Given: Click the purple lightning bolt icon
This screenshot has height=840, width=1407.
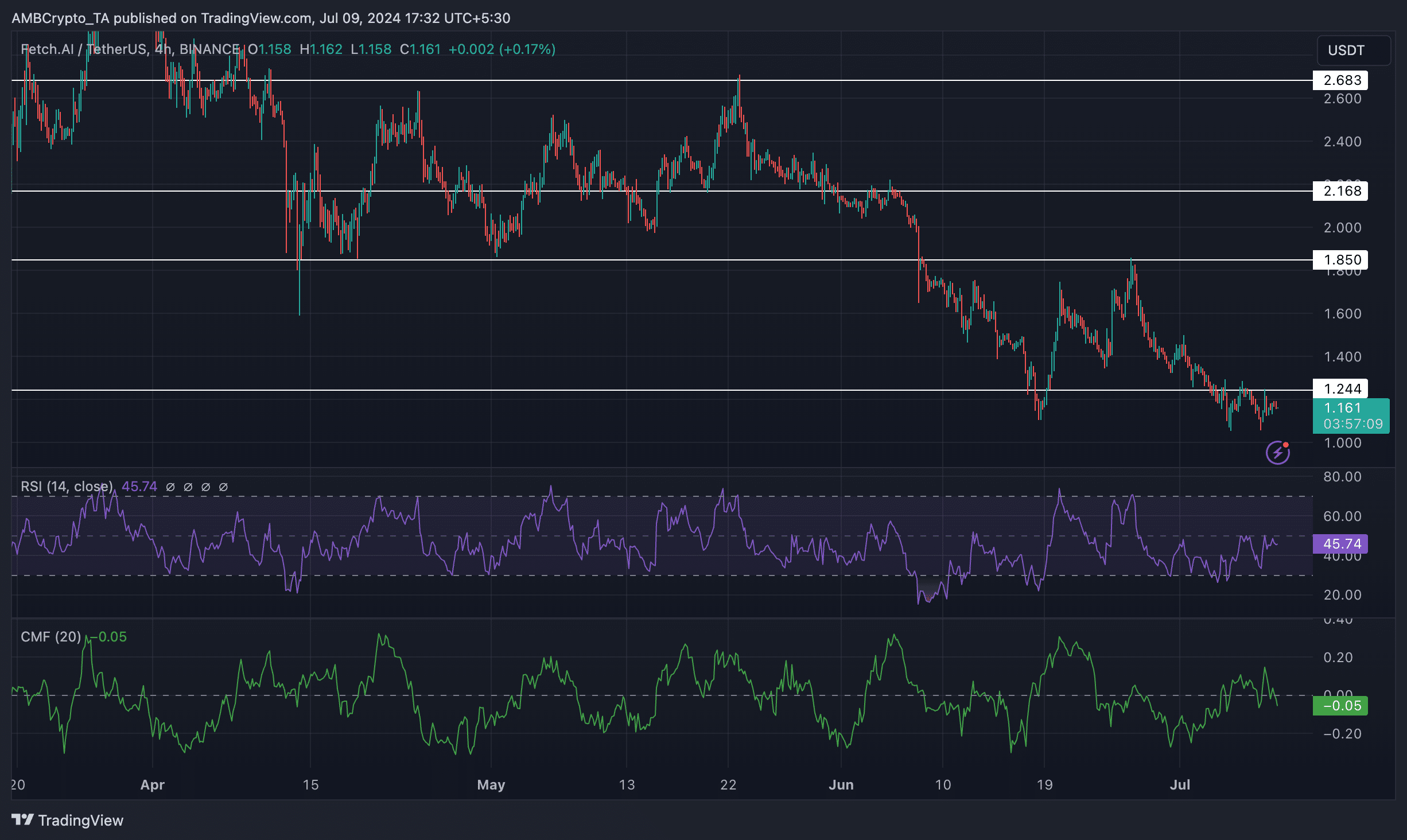Looking at the screenshot, I should (1278, 453).
